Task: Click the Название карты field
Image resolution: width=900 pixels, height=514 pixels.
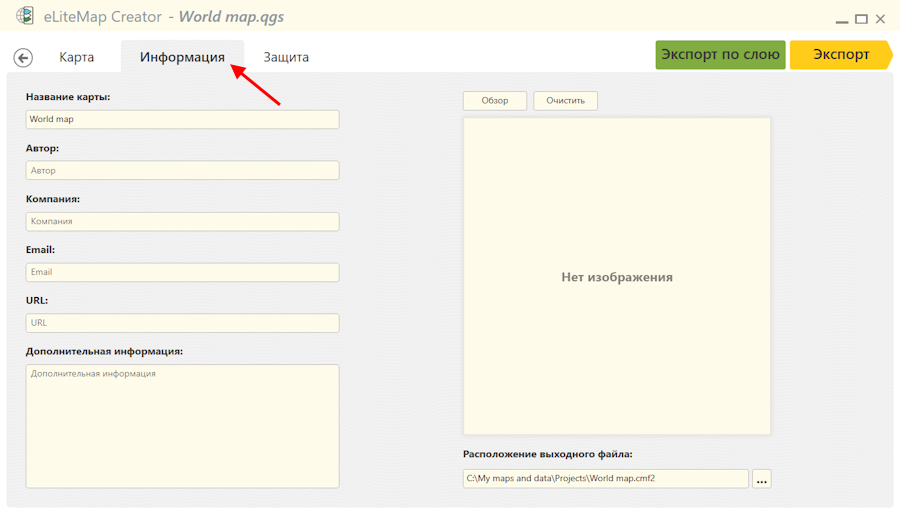Action: [182, 119]
